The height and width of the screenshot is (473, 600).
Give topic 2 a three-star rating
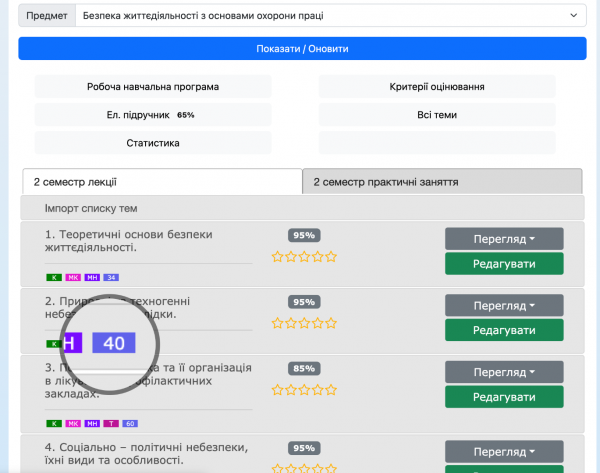pos(304,323)
